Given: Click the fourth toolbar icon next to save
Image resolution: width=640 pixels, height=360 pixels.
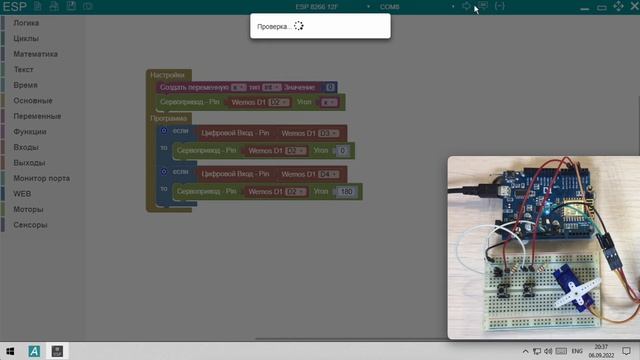Looking at the screenshot, I should tap(87, 6).
